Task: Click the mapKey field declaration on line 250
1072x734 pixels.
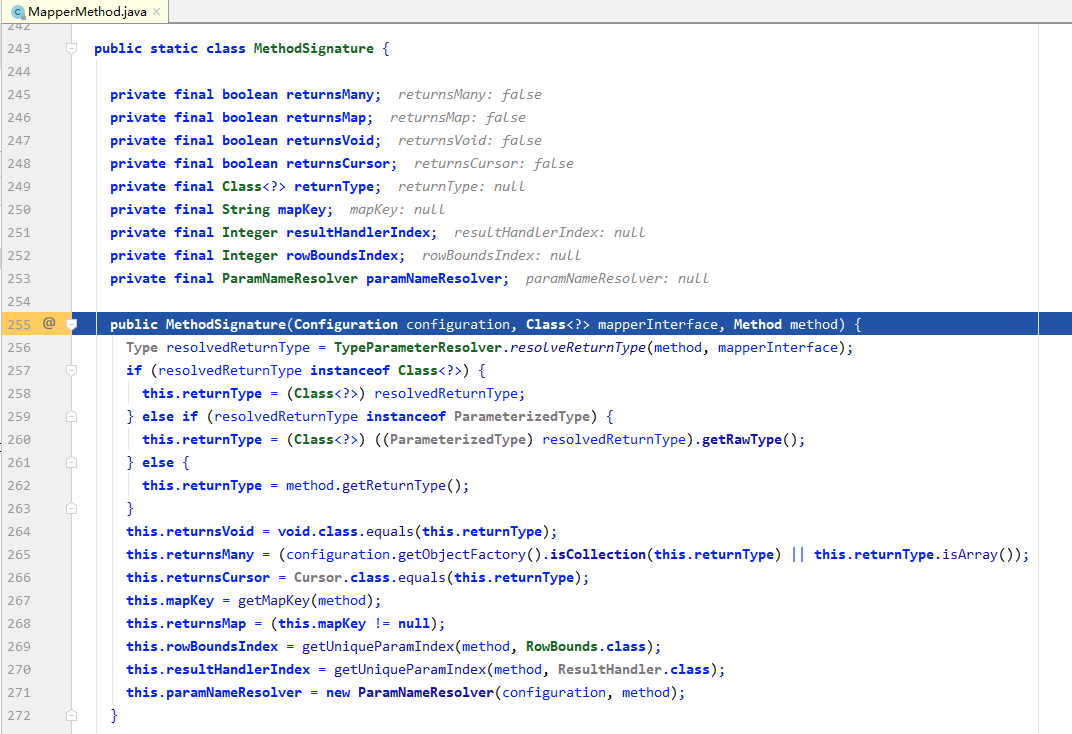Action: click(302, 209)
